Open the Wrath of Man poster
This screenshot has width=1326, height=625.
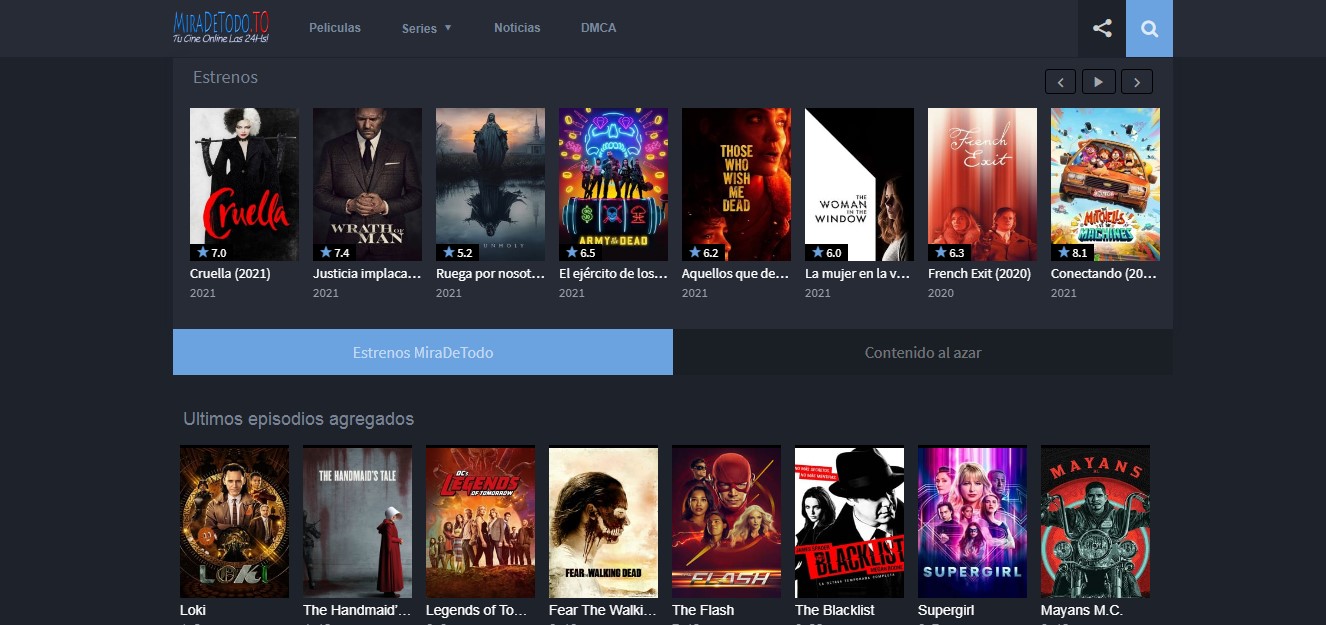[367, 184]
